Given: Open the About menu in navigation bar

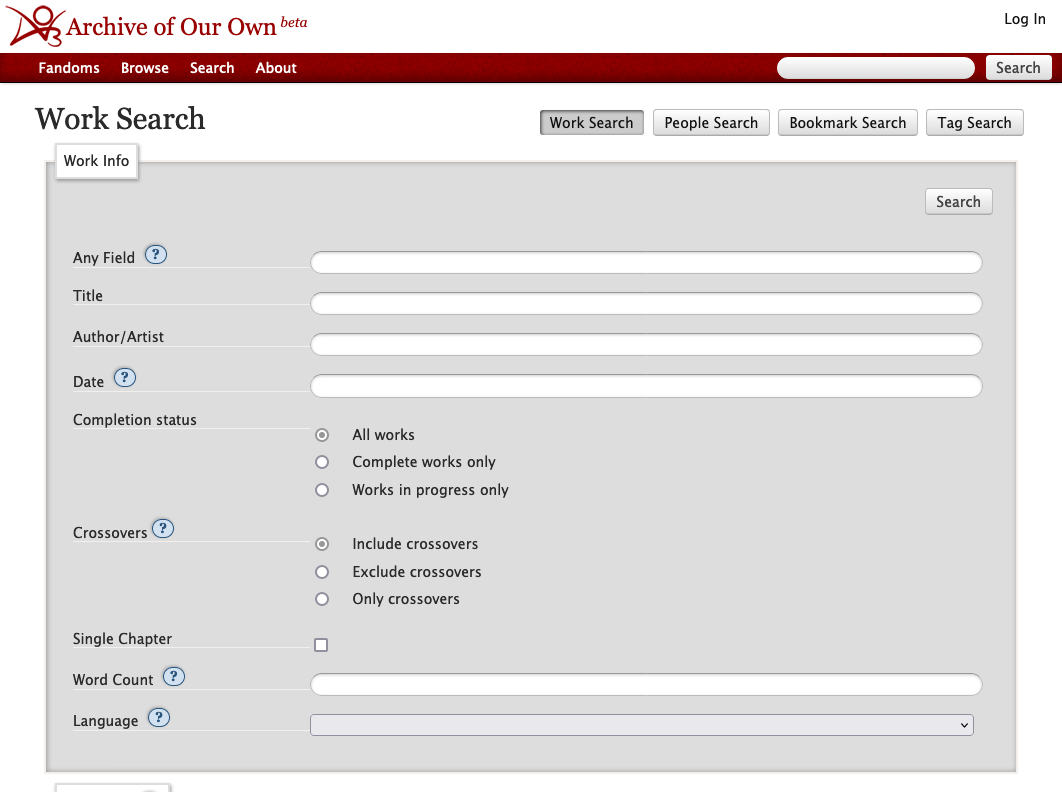Looking at the screenshot, I should [276, 68].
